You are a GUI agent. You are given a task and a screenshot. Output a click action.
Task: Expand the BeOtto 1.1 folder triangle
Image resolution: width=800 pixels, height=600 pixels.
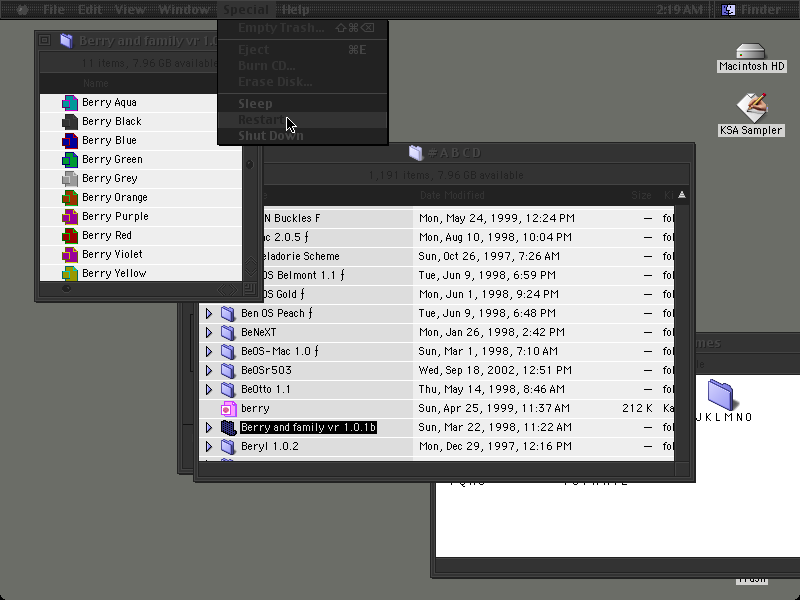209,390
